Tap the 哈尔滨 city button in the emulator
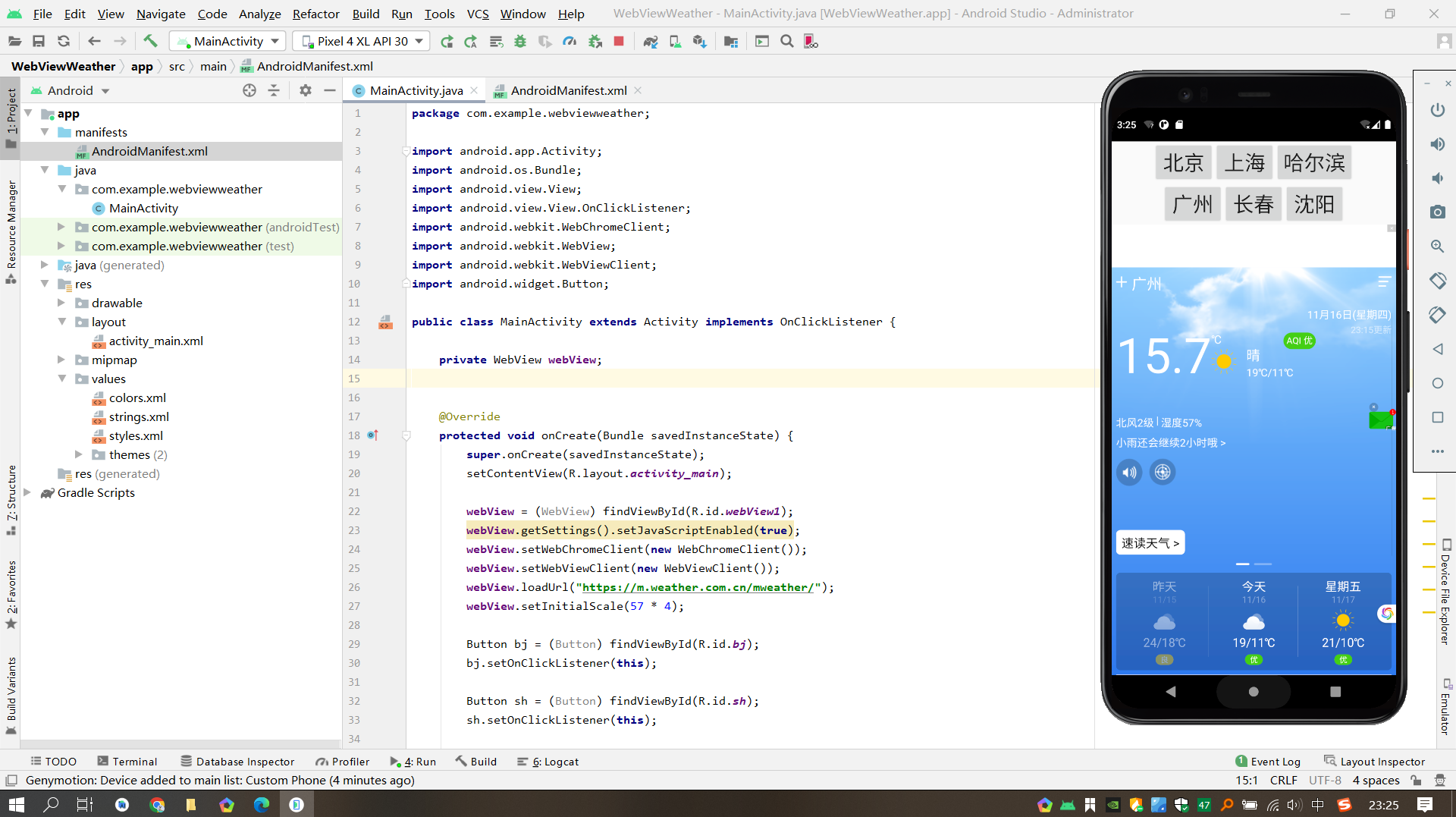The width and height of the screenshot is (1456, 817). (x=1314, y=162)
